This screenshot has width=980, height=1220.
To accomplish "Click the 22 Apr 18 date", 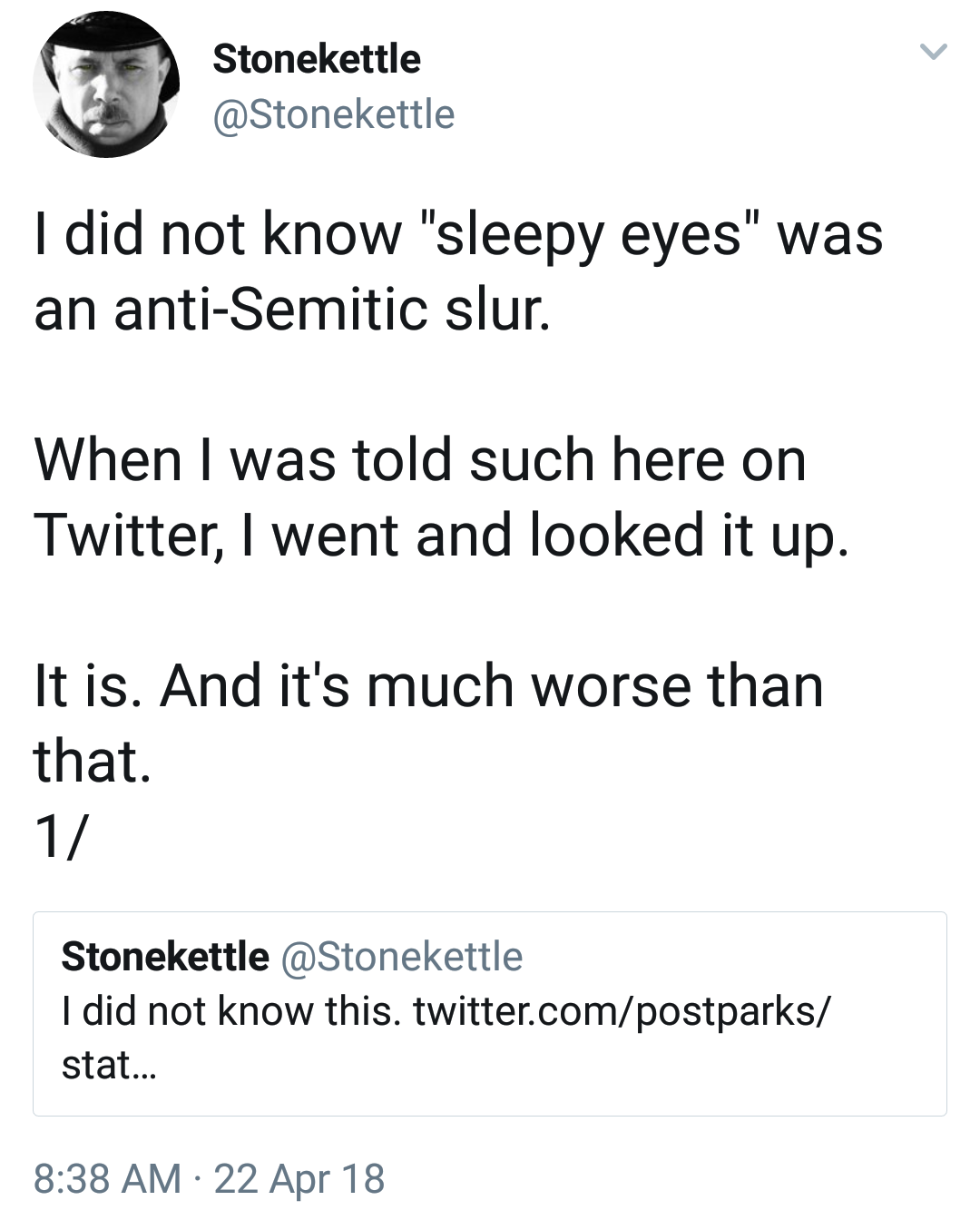I will 299,1179.
